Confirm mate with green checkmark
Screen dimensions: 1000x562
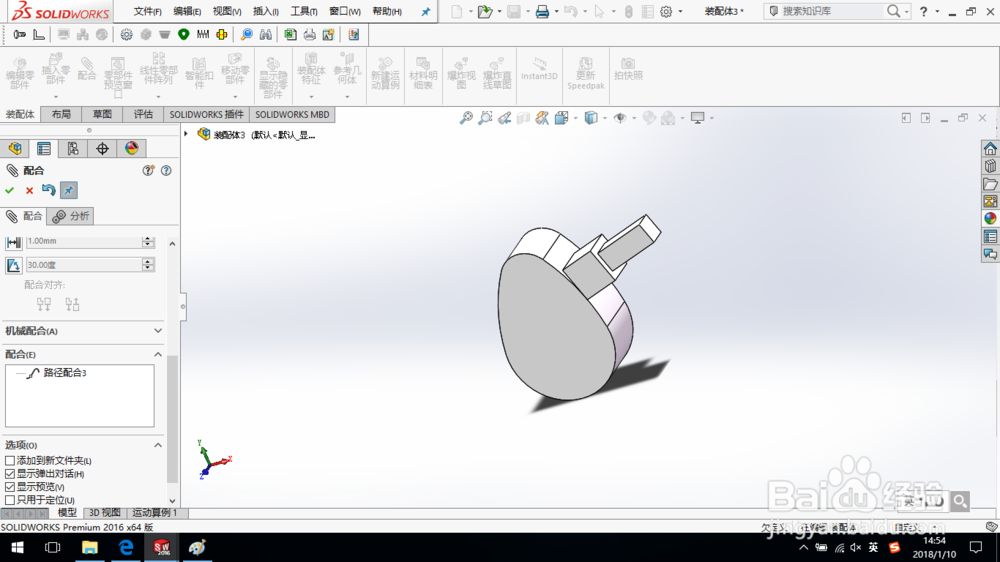(10, 190)
